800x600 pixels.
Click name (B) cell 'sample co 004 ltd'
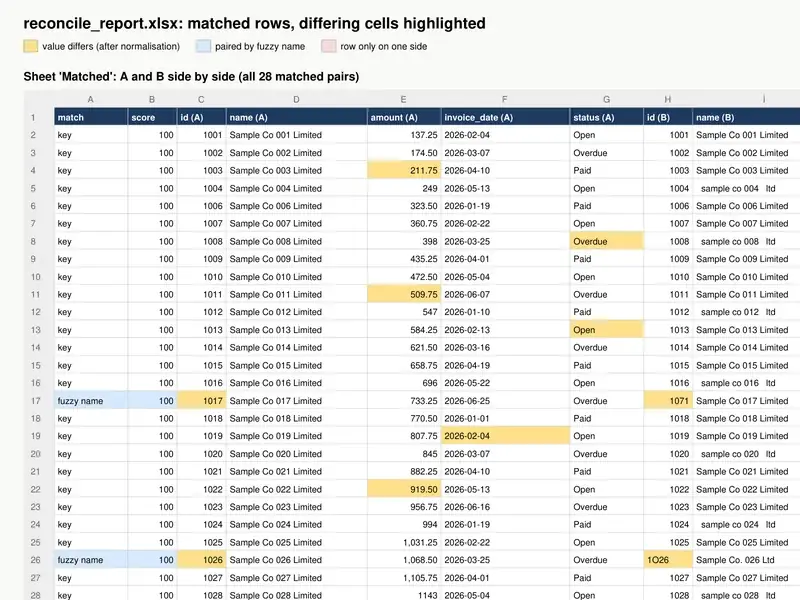pyautogui.click(x=746, y=188)
